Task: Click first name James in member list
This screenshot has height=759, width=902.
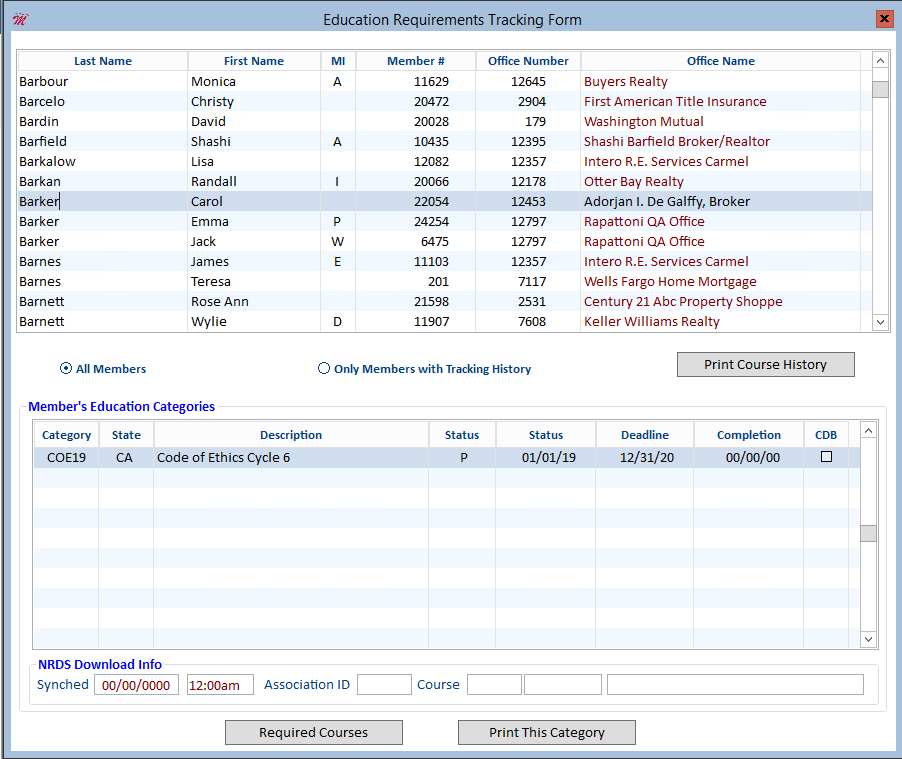Action: 210,262
